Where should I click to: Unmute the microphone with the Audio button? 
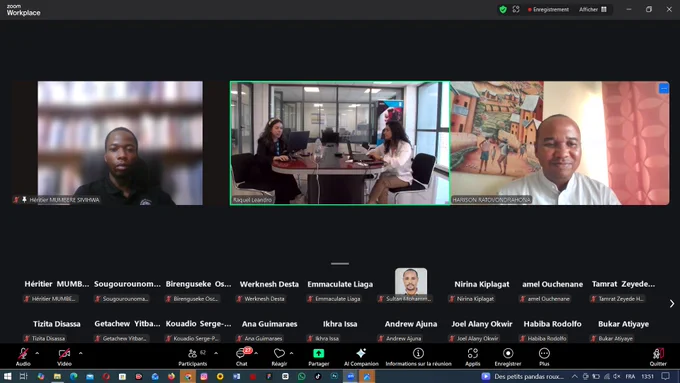click(23, 357)
